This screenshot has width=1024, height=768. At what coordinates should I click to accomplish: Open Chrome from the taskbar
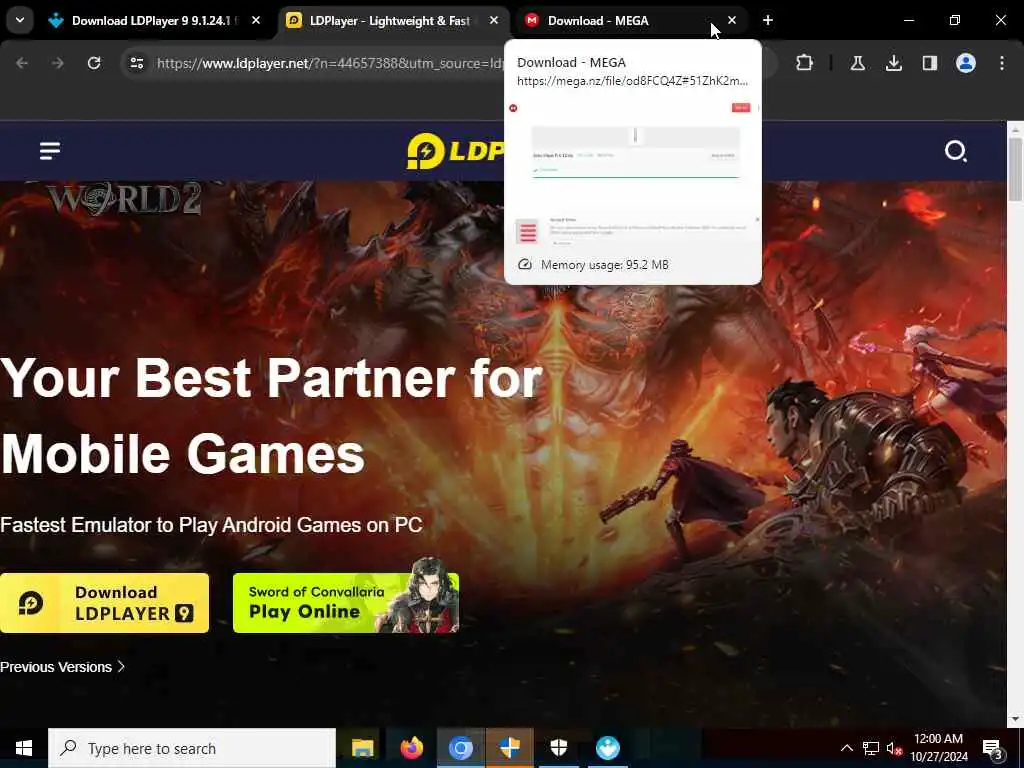click(460, 748)
